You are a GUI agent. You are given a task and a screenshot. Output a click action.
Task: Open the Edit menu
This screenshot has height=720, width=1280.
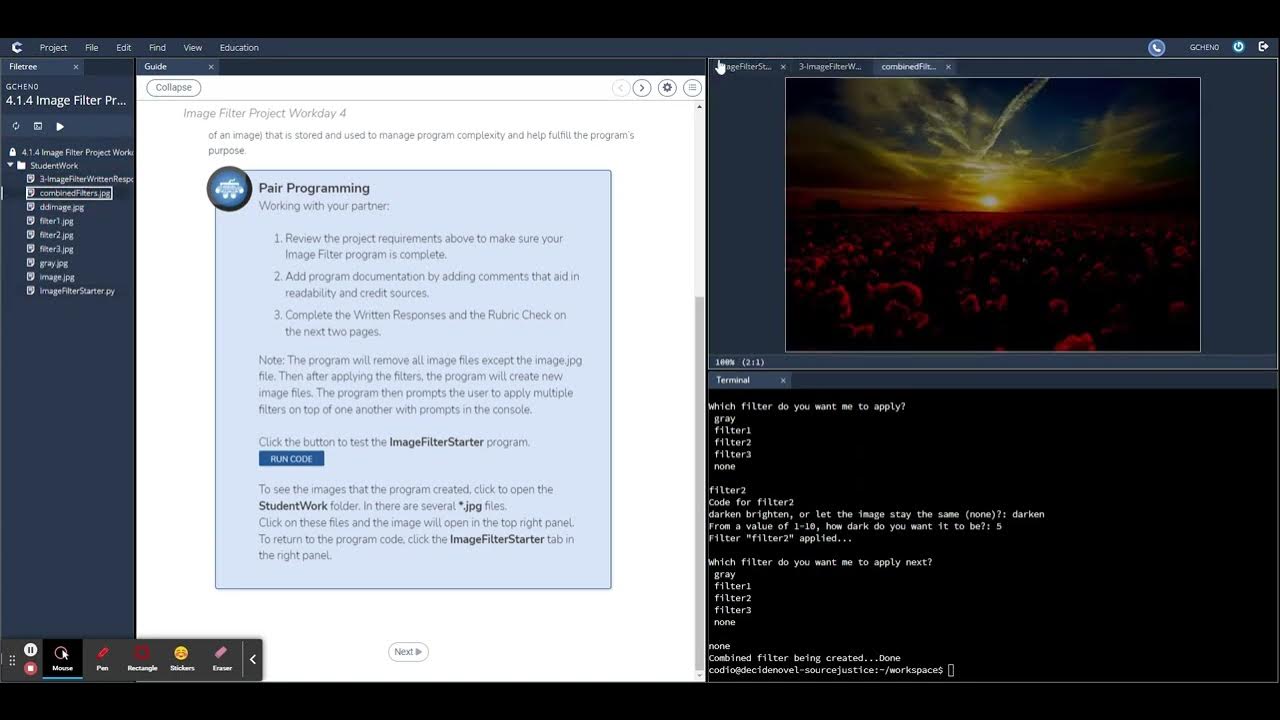click(x=123, y=47)
